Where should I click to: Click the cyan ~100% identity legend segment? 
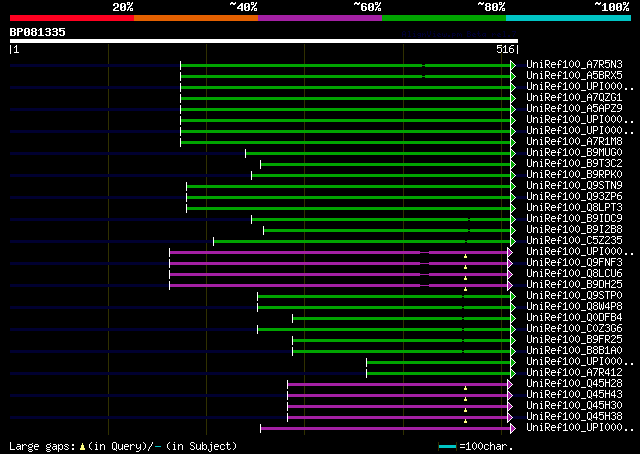click(x=569, y=18)
